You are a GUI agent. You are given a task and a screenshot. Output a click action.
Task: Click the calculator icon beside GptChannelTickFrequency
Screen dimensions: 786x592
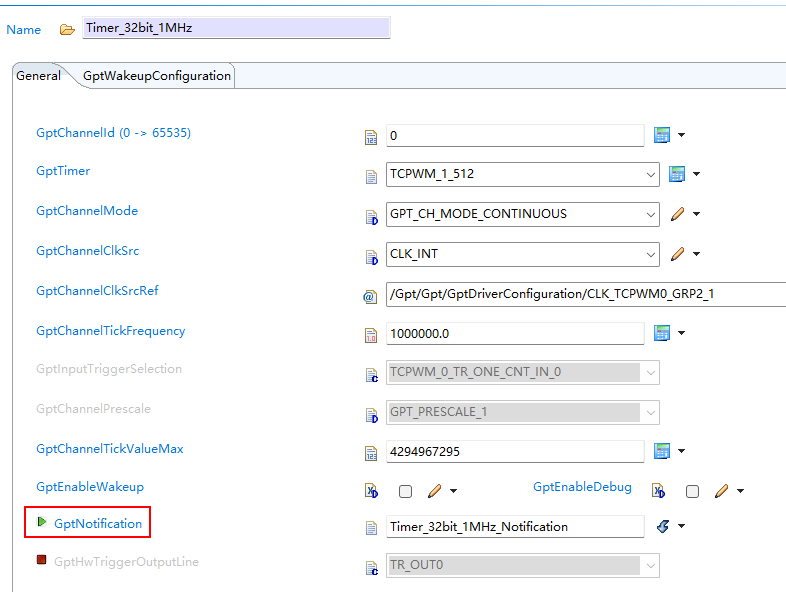coord(662,333)
